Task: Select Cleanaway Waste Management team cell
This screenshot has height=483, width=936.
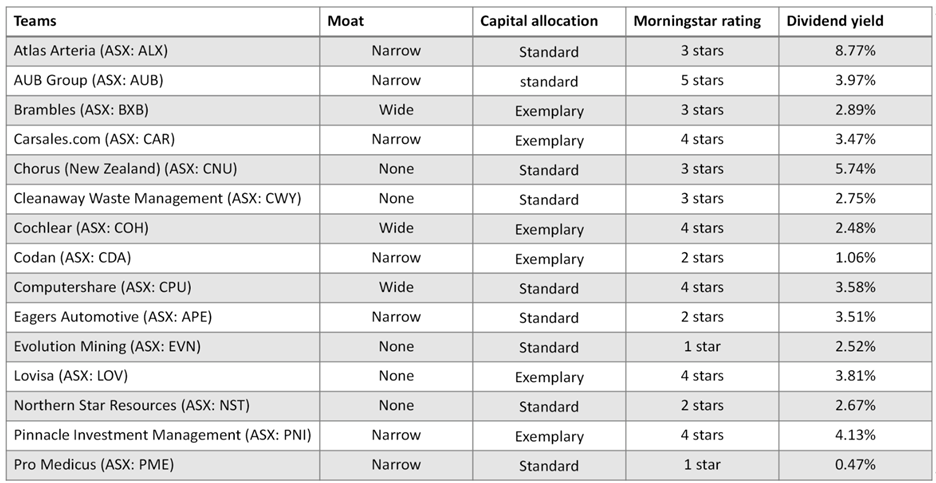Action: pyautogui.click(x=157, y=198)
